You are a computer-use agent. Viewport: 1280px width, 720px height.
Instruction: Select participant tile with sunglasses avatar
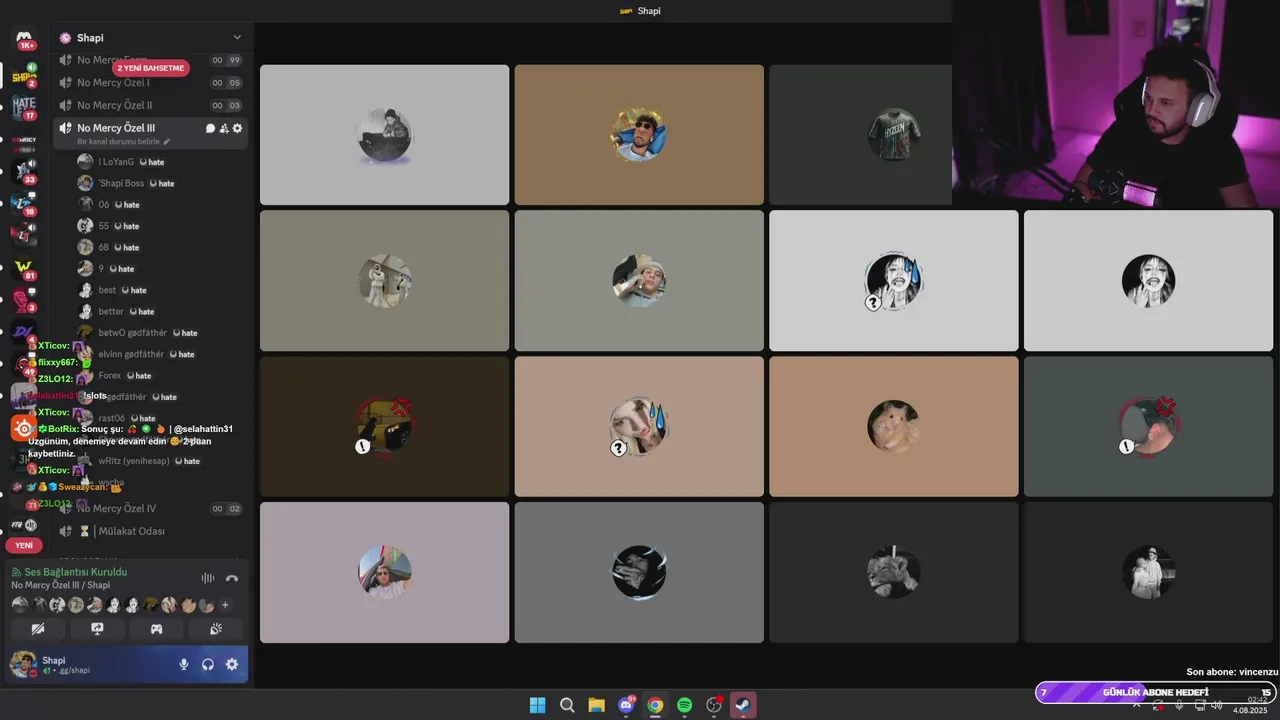click(x=639, y=135)
